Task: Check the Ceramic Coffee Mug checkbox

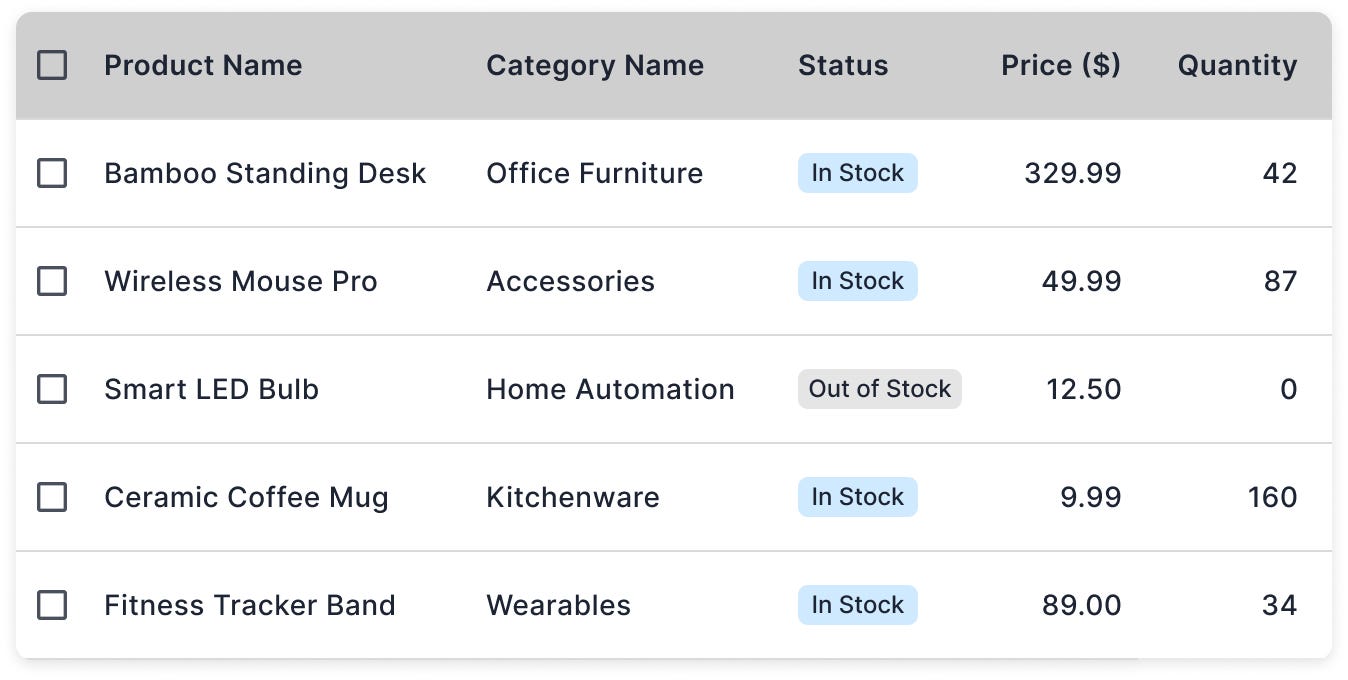Action: tap(52, 498)
